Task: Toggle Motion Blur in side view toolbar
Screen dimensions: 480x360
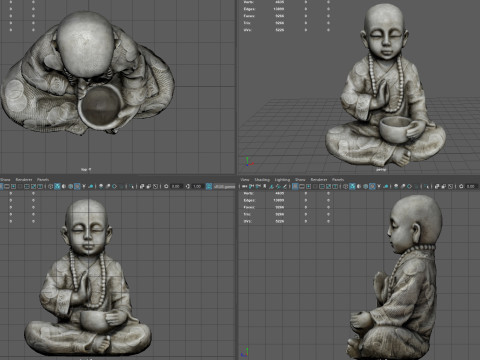Action: pos(403,186)
